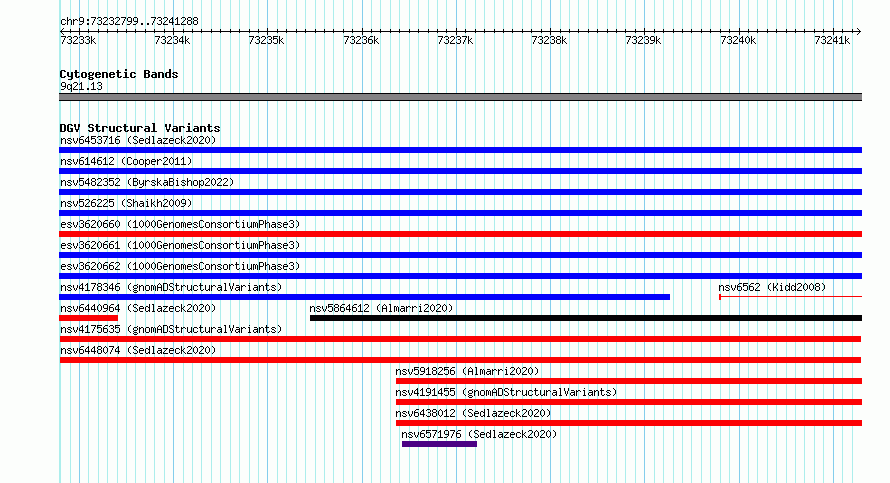890x483 pixels.
Task: Click the nsv526225 (Shaikh2009) label
Action: pos(126,203)
